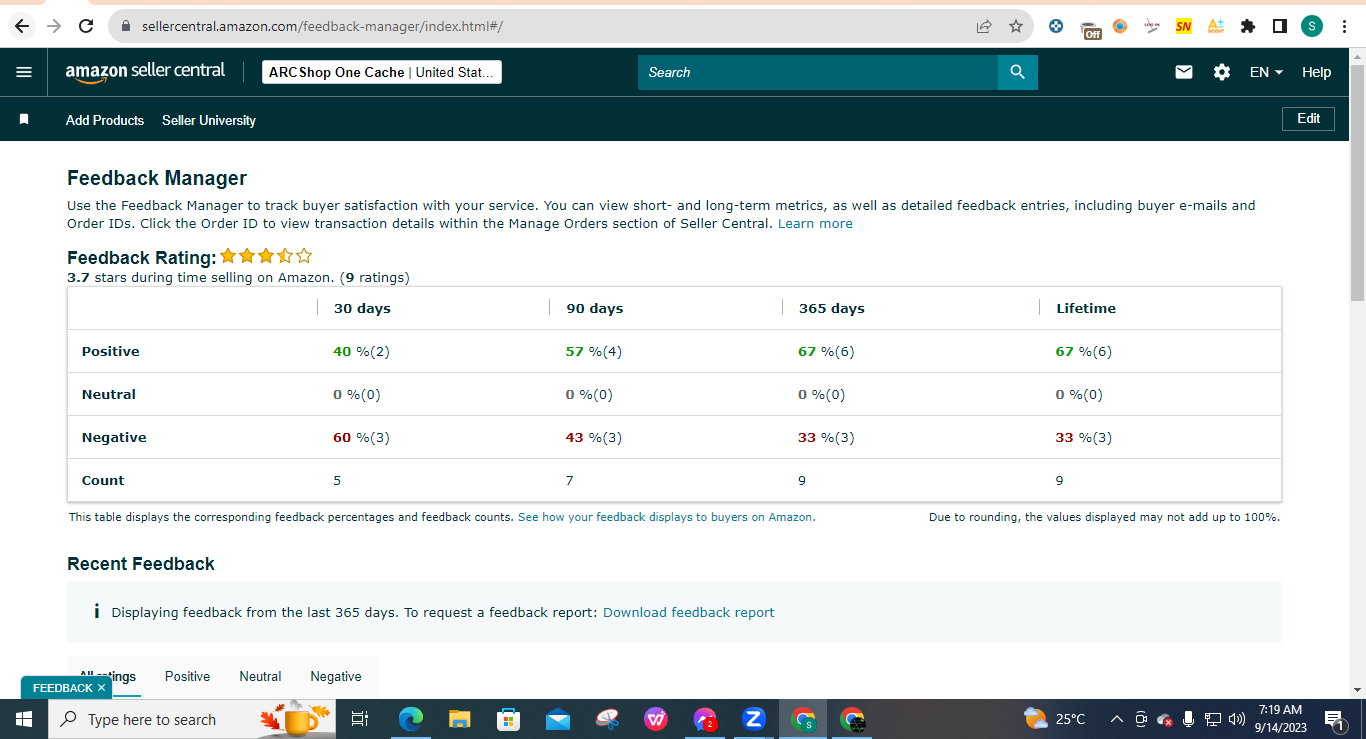
Task: Click the A+ Scout extension icon
Action: click(1215, 26)
